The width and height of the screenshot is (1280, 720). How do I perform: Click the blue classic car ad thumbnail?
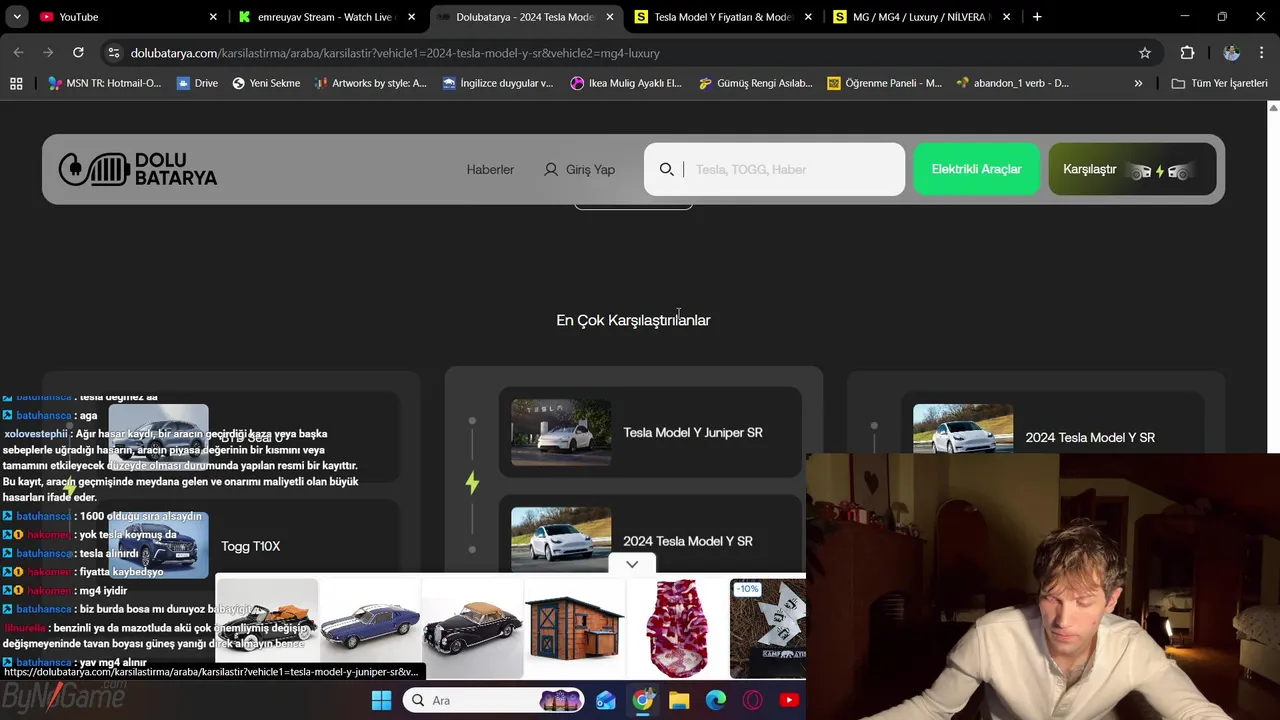click(370, 627)
